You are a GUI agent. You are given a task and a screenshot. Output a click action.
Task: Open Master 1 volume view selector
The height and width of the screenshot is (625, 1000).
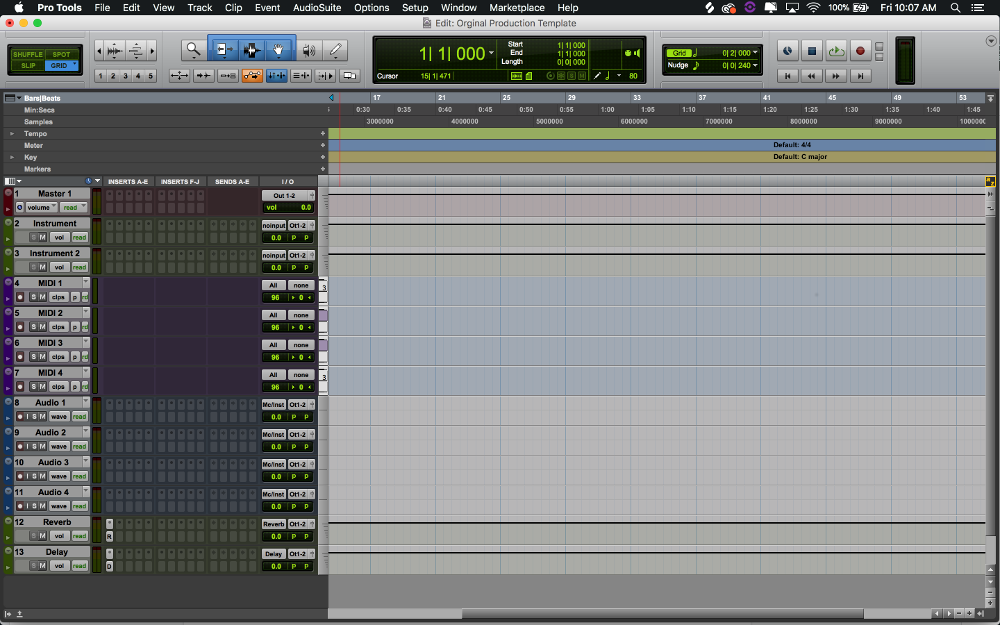coord(41,207)
